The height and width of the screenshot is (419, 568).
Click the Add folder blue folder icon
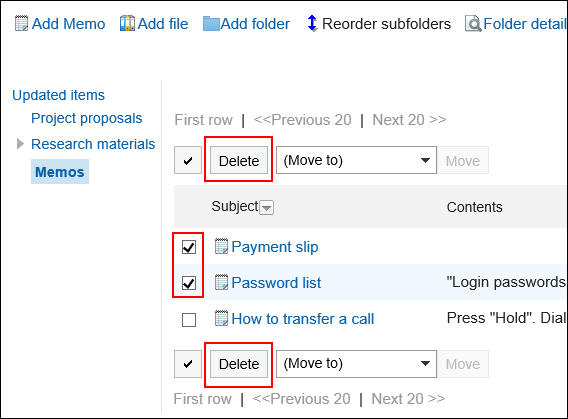coord(211,24)
